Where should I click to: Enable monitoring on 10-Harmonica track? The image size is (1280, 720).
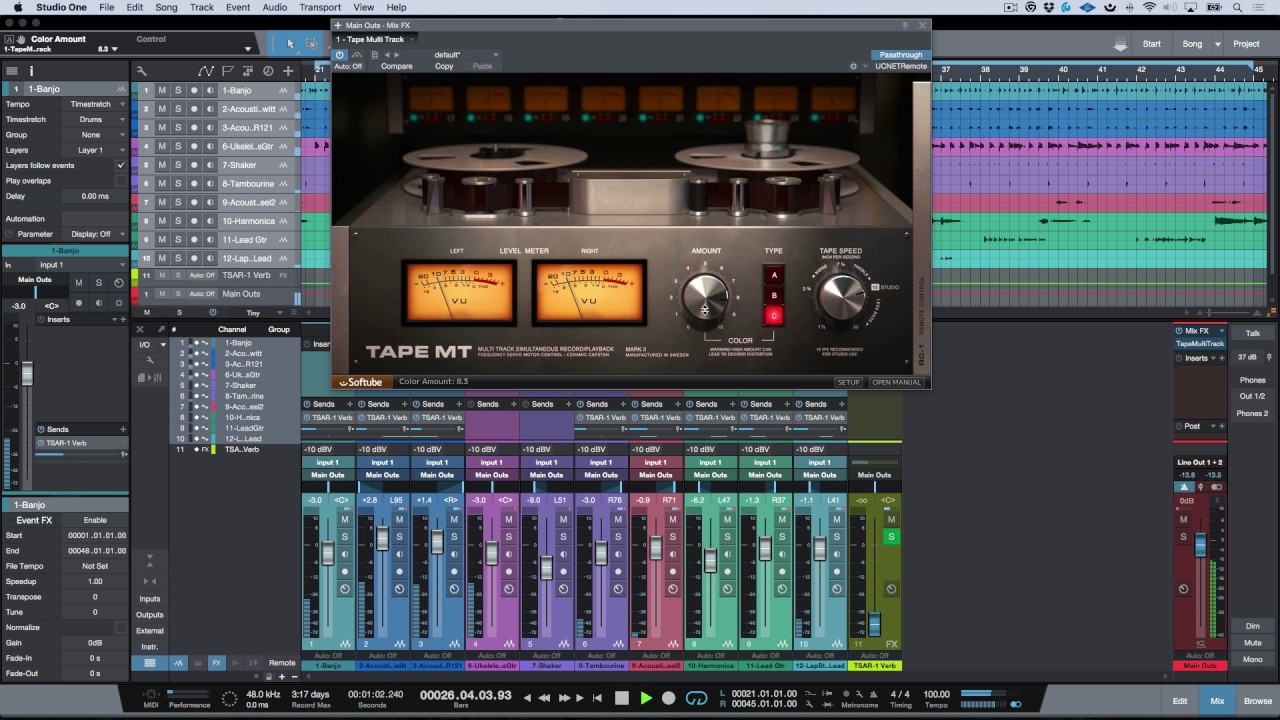[209, 221]
